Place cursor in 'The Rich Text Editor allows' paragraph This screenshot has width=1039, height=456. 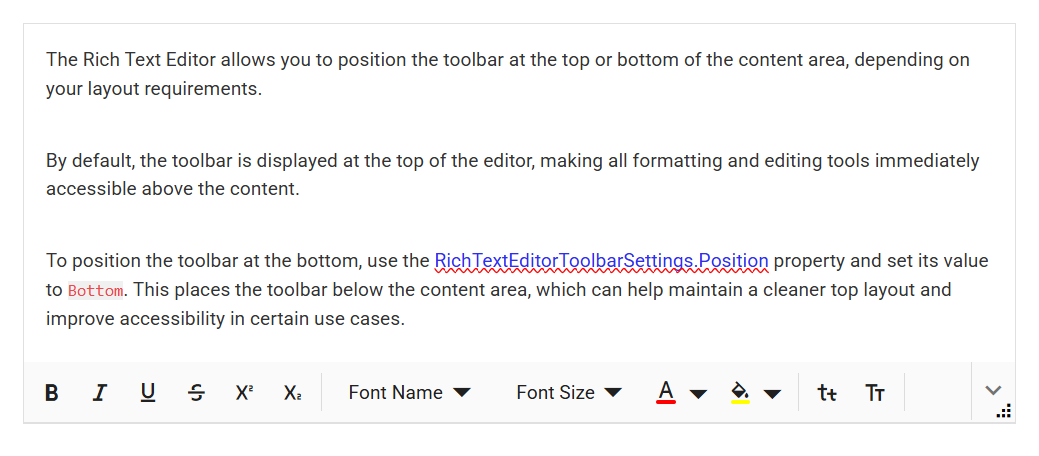click(x=508, y=74)
